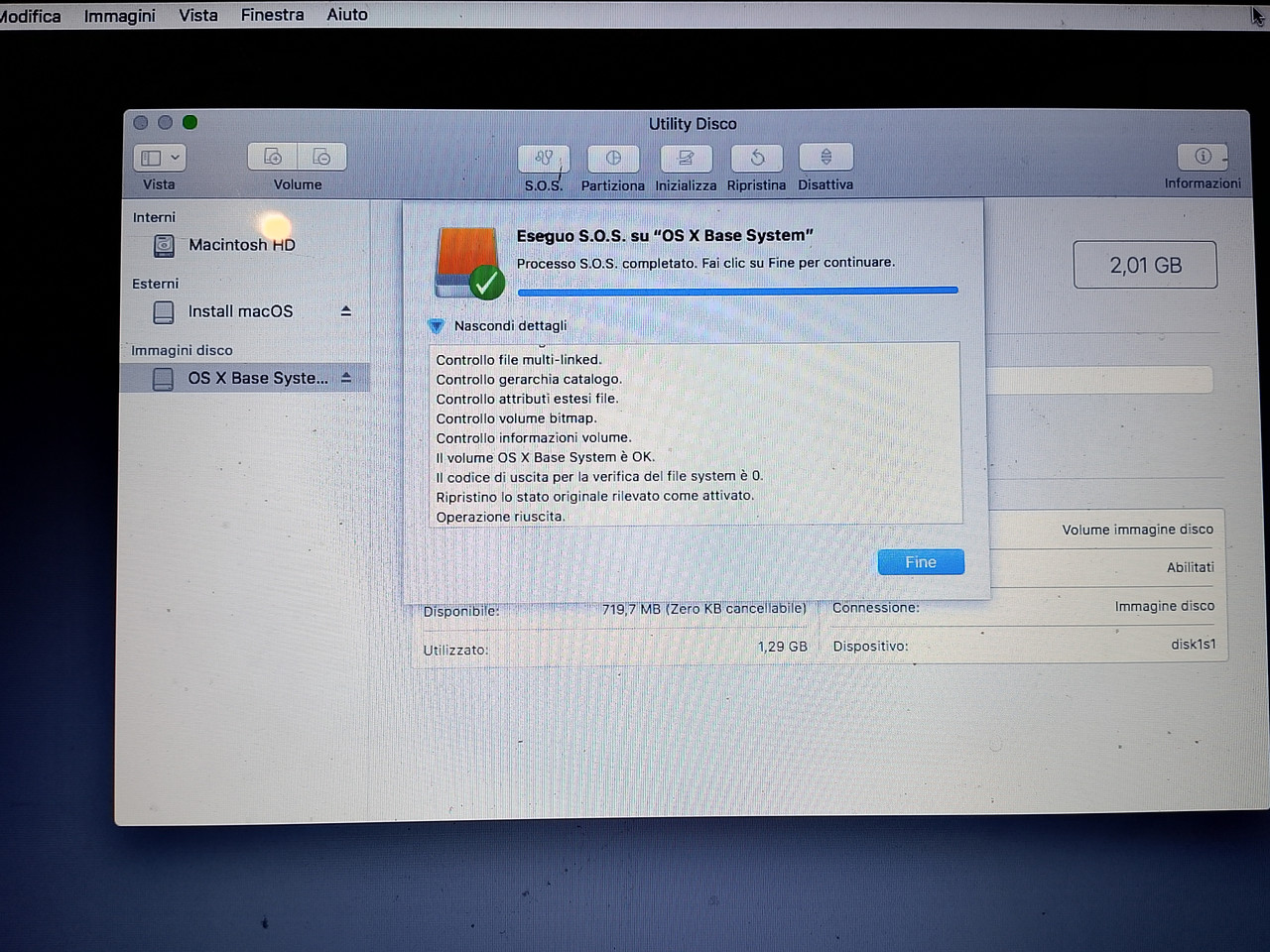Click the OS X Base System drive icon
Image resolution: width=1270 pixels, height=952 pixels.
pyautogui.click(x=163, y=379)
